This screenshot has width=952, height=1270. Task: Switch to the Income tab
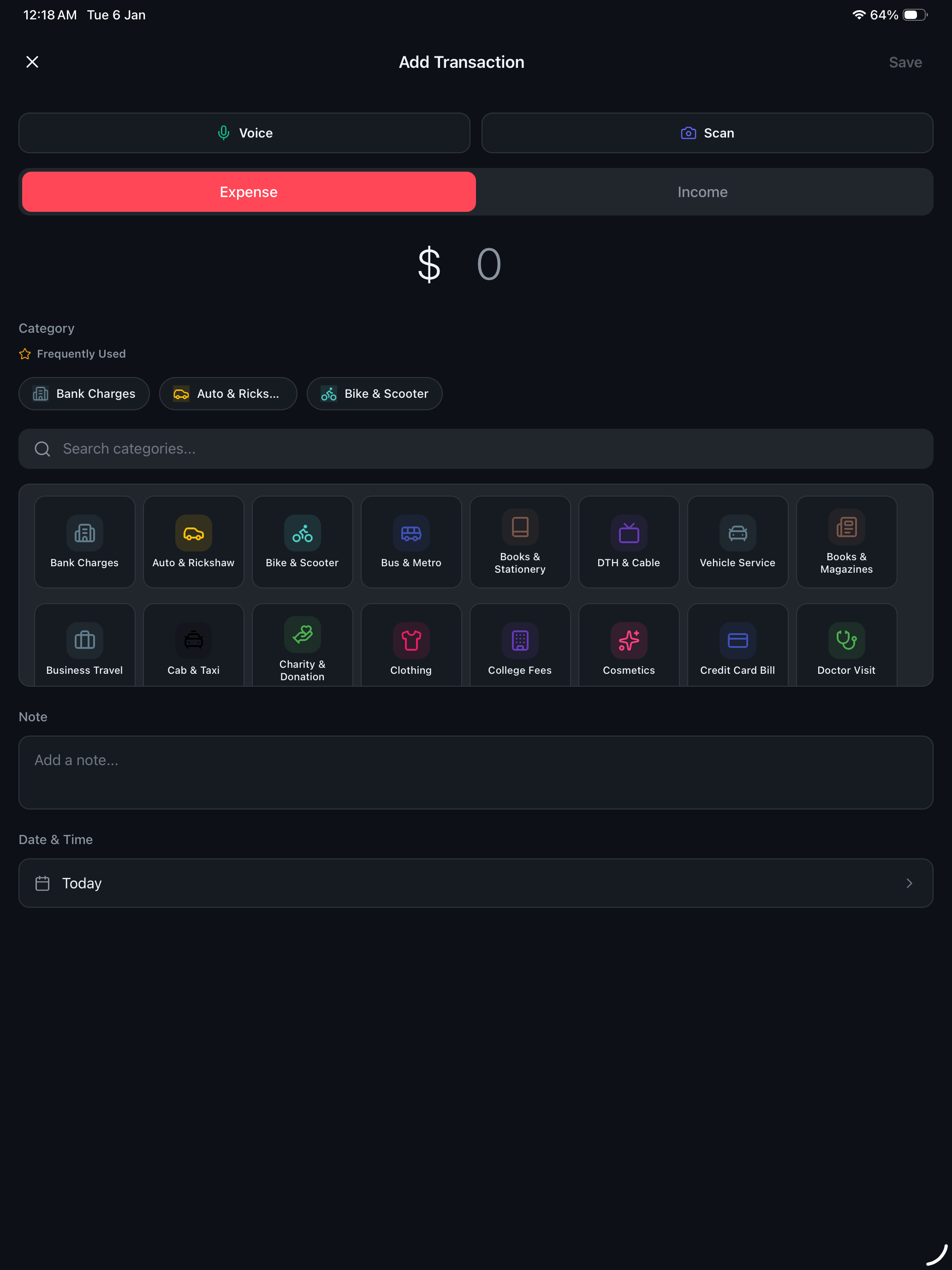702,192
